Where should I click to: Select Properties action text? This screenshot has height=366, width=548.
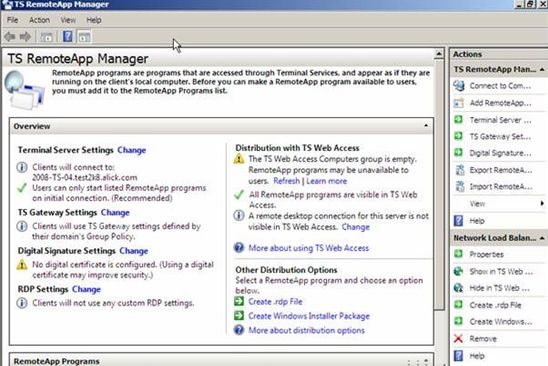(486, 254)
